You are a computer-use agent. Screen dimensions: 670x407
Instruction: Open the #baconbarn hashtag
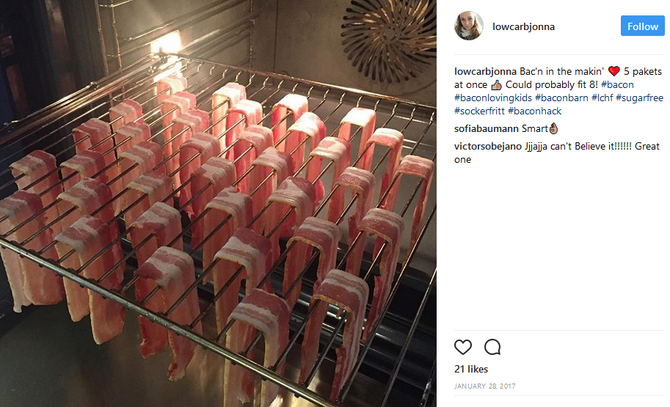561,98
